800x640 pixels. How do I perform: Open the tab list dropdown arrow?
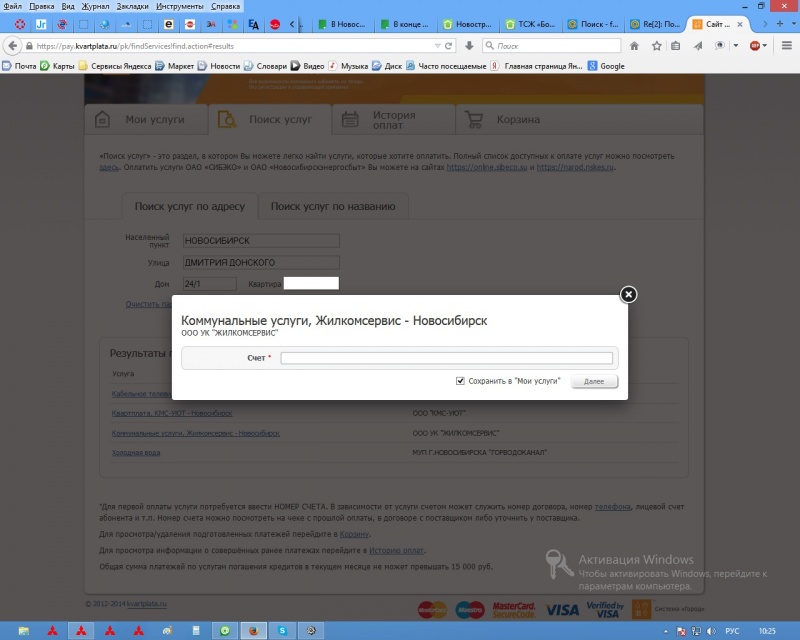pyautogui.click(x=794, y=24)
